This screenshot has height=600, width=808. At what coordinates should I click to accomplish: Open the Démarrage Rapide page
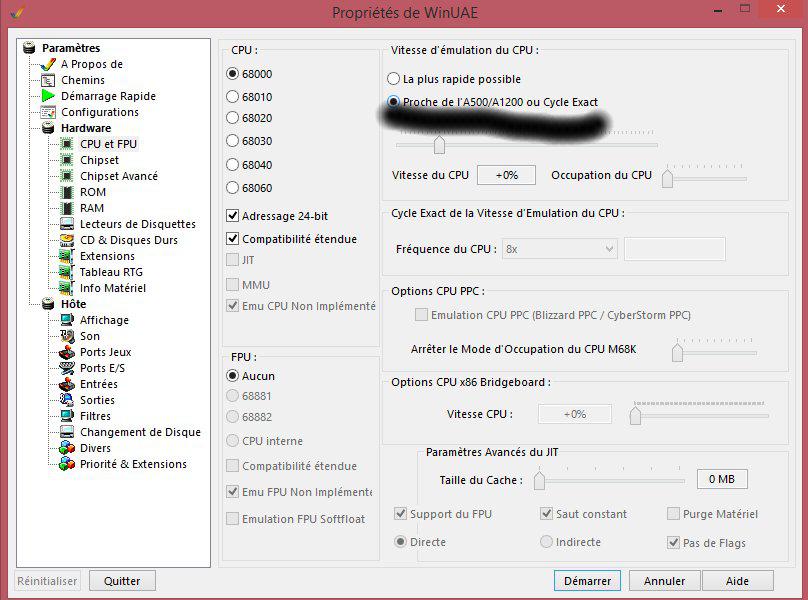pos(108,96)
